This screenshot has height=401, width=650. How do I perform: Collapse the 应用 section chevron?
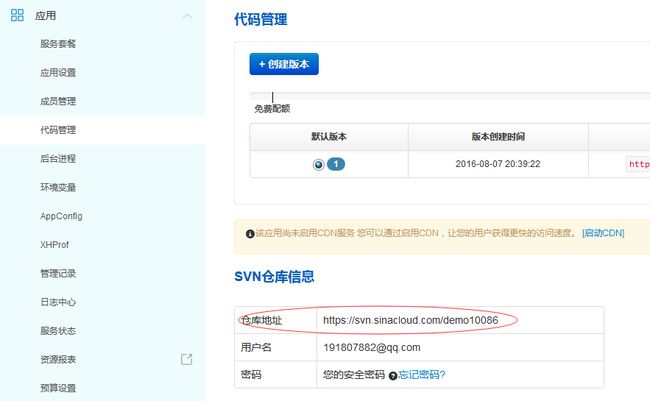[x=187, y=16]
